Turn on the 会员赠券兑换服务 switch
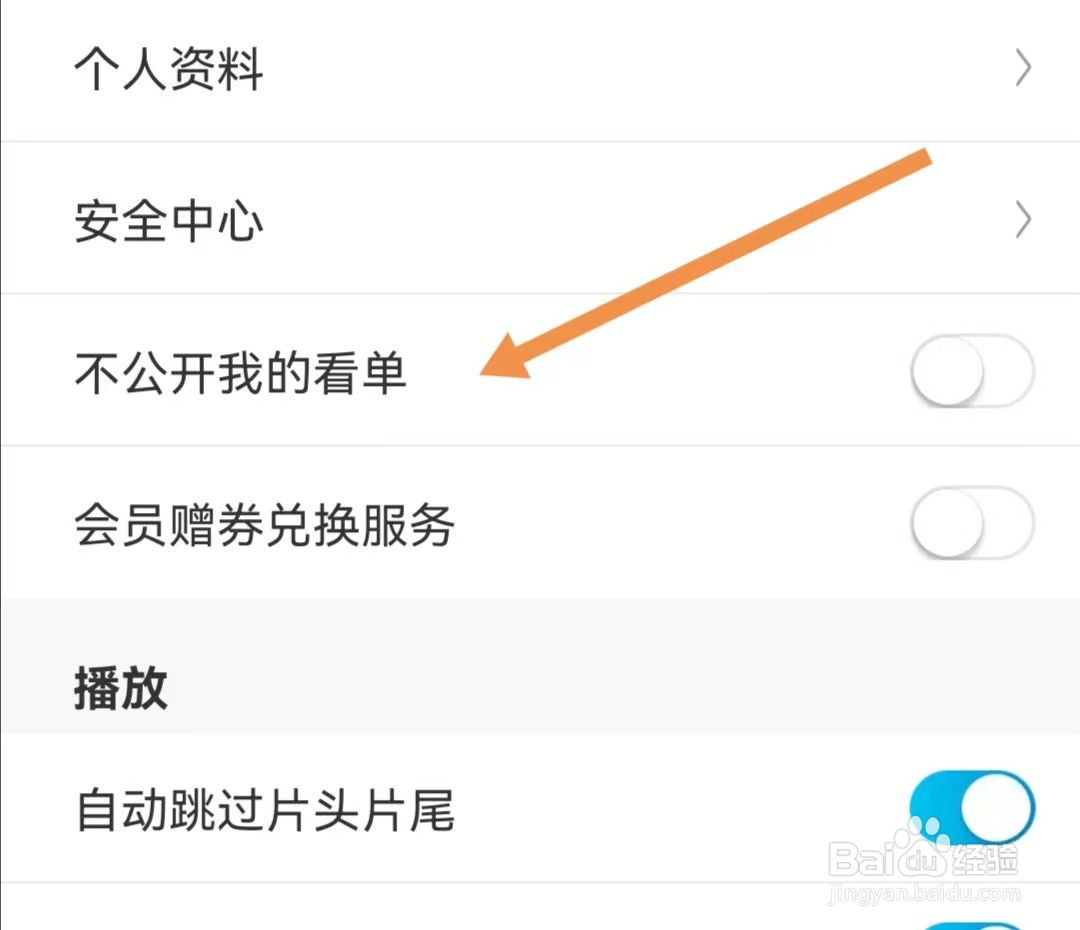This screenshot has height=930, width=1080. (x=971, y=523)
